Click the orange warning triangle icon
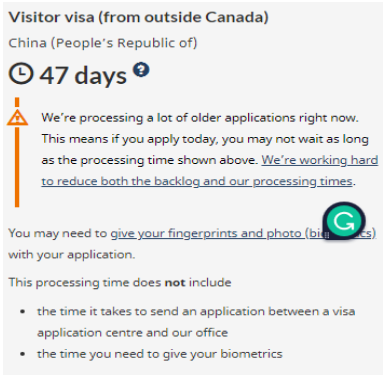This screenshot has width=383, height=377. pyautogui.click(x=17, y=117)
